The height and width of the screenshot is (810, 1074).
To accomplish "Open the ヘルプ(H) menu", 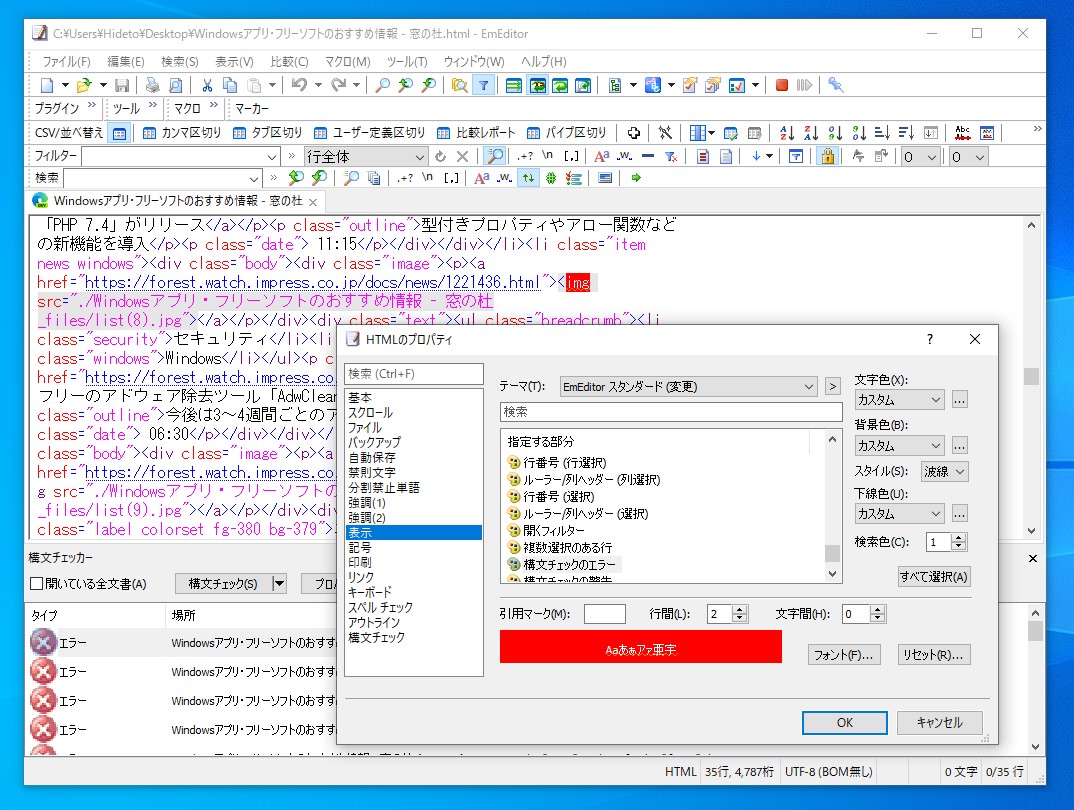I will coord(544,62).
